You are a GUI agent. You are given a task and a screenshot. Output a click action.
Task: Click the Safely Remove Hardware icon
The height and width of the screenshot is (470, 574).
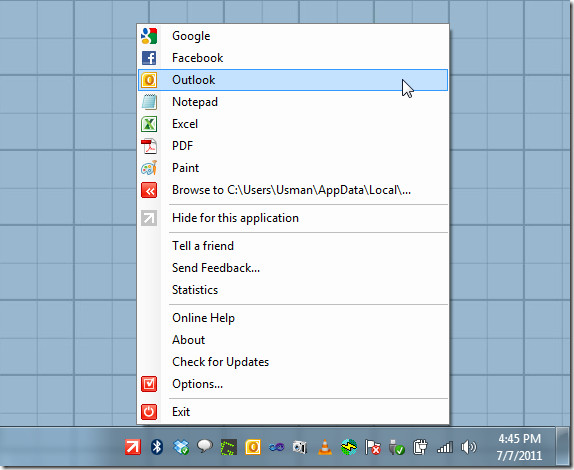pyautogui.click(x=396, y=447)
